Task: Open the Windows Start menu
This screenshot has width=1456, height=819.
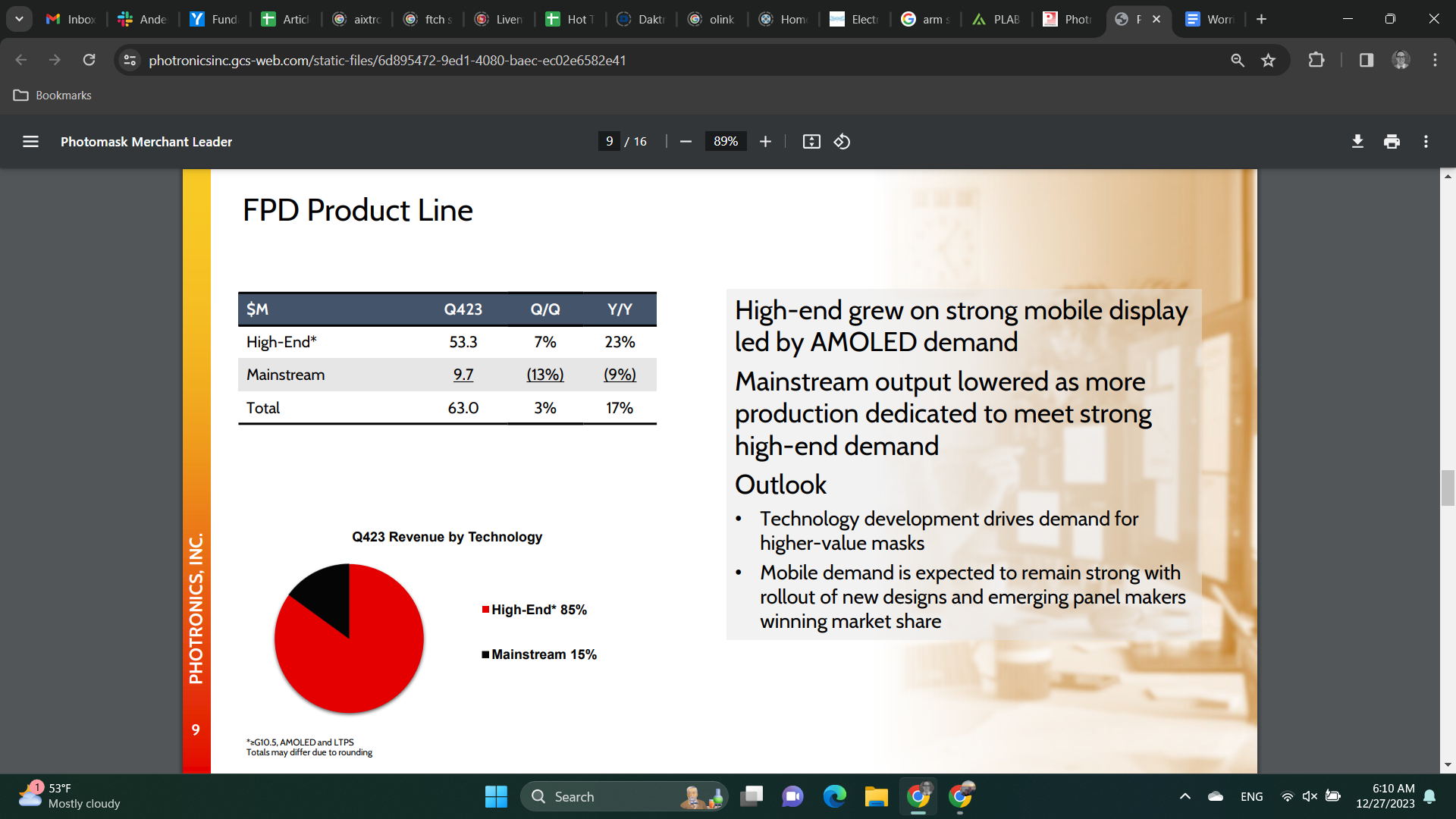Action: click(x=496, y=796)
